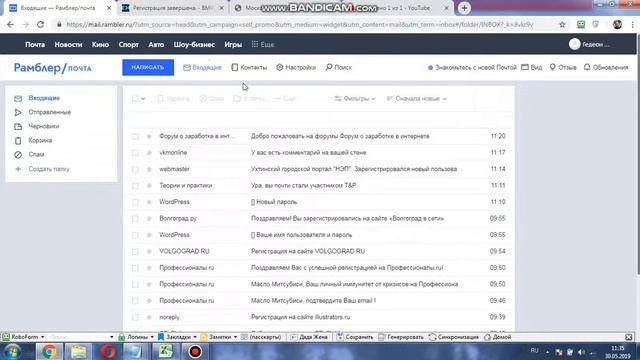This screenshot has height=360, width=640.
Task: Open RoboForm Закладки dropdown
Action: coord(178,337)
